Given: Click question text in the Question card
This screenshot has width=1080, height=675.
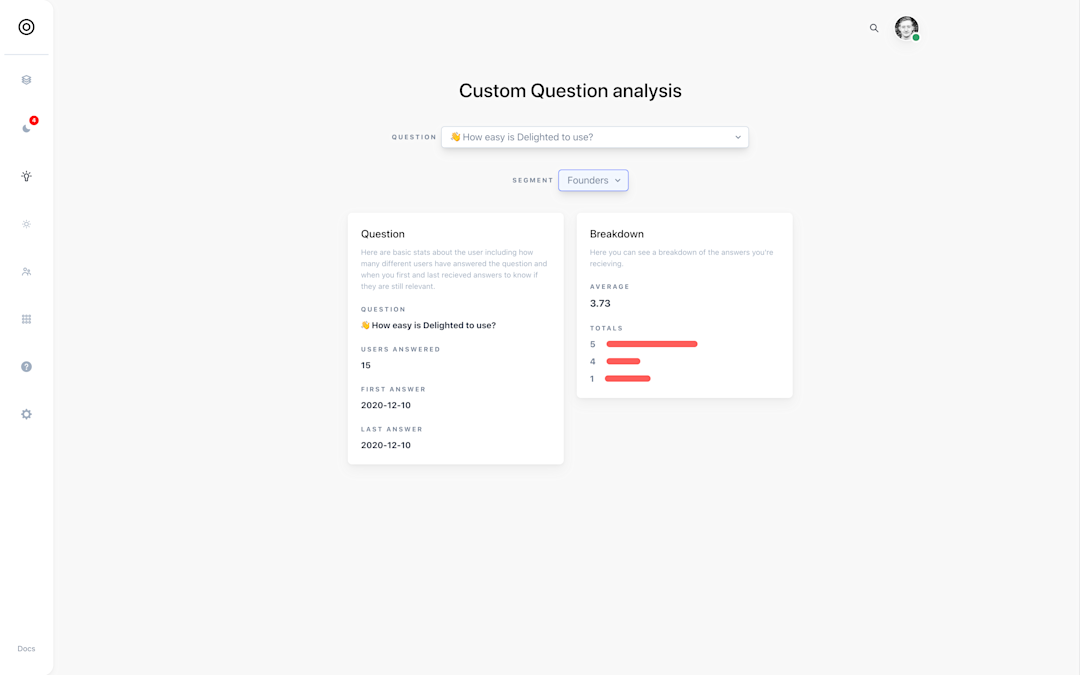Looking at the screenshot, I should (428, 325).
